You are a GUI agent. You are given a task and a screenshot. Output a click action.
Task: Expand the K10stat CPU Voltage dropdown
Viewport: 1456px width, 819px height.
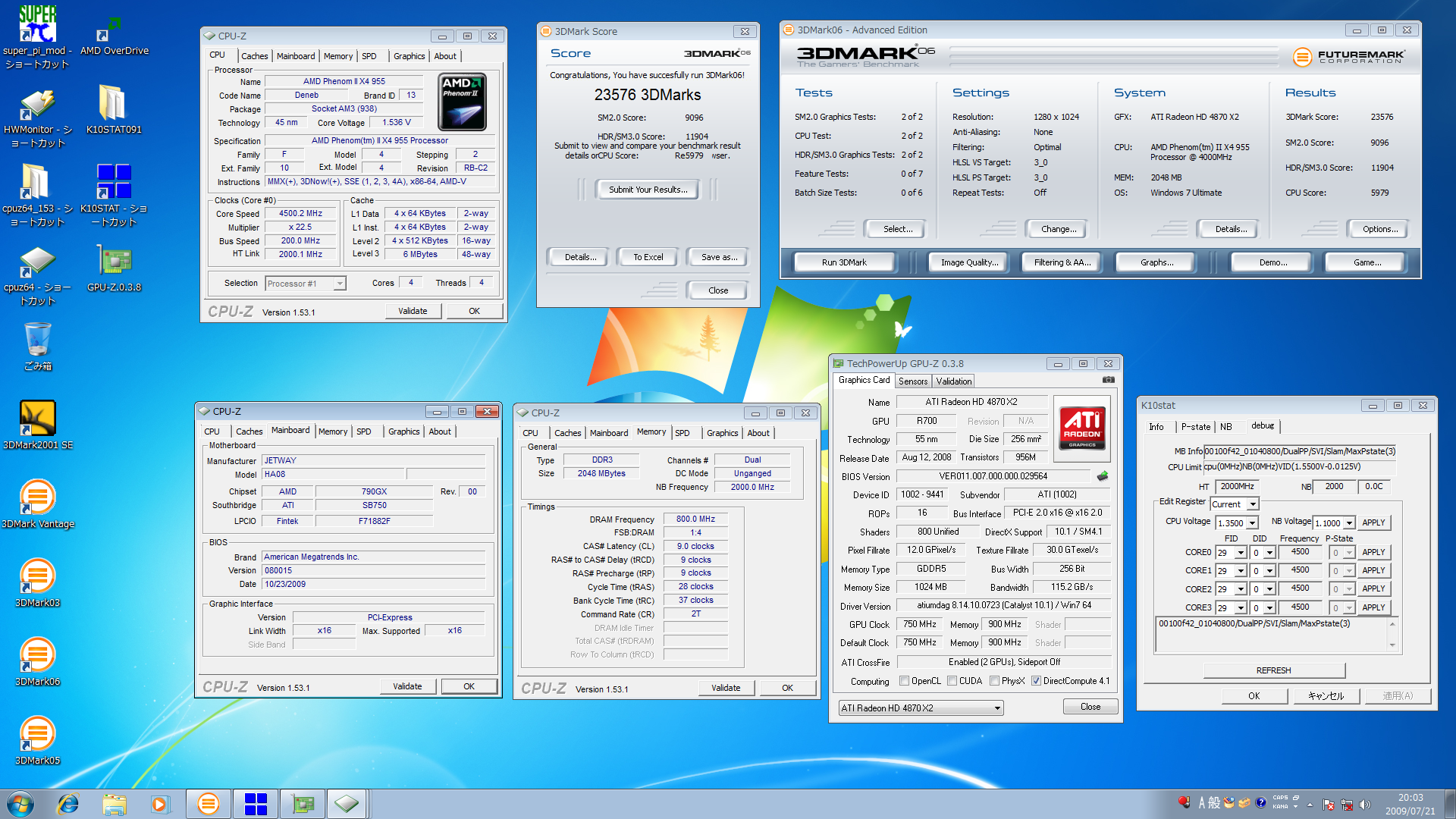tap(1252, 523)
